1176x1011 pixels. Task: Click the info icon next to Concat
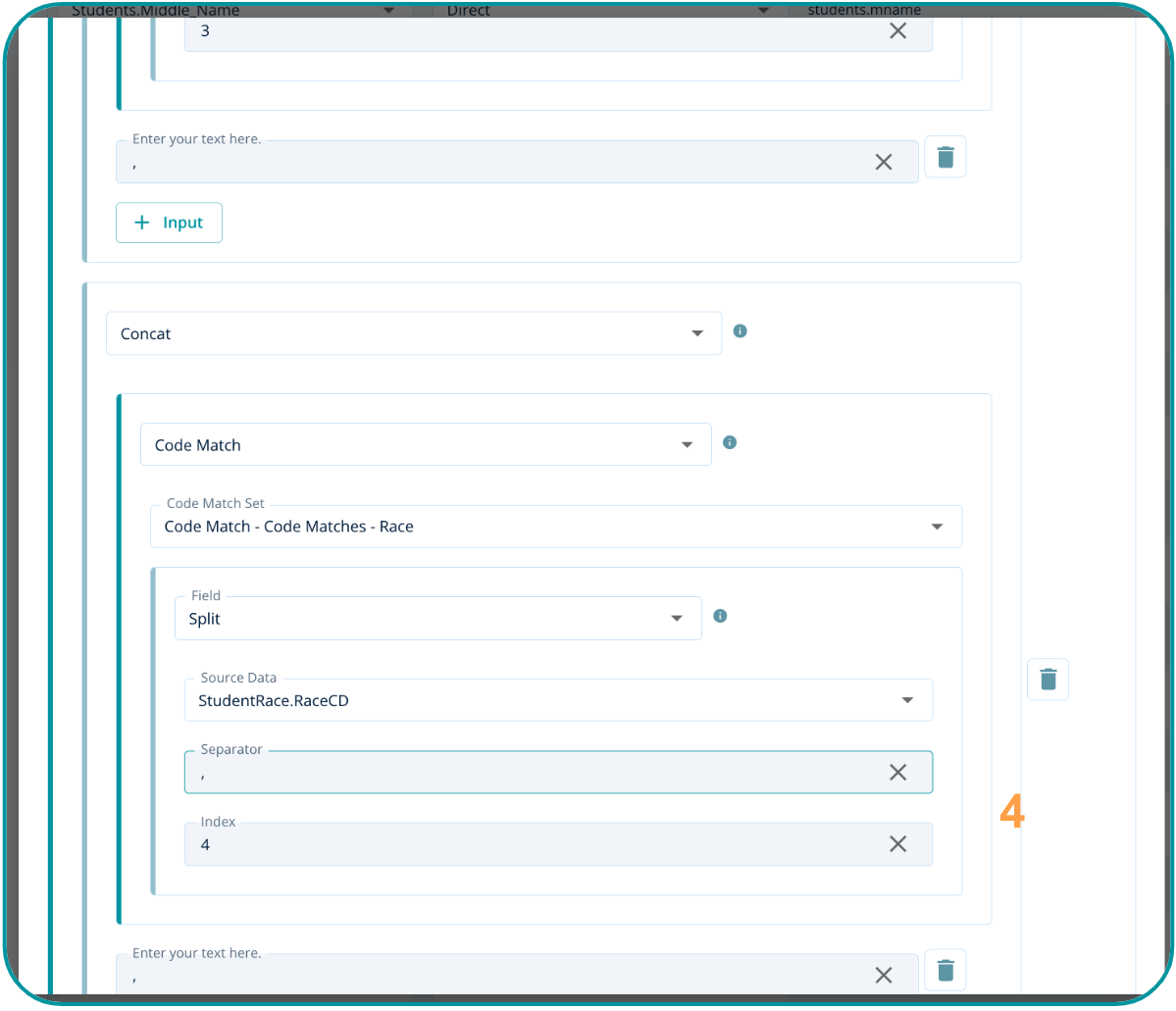pos(741,331)
